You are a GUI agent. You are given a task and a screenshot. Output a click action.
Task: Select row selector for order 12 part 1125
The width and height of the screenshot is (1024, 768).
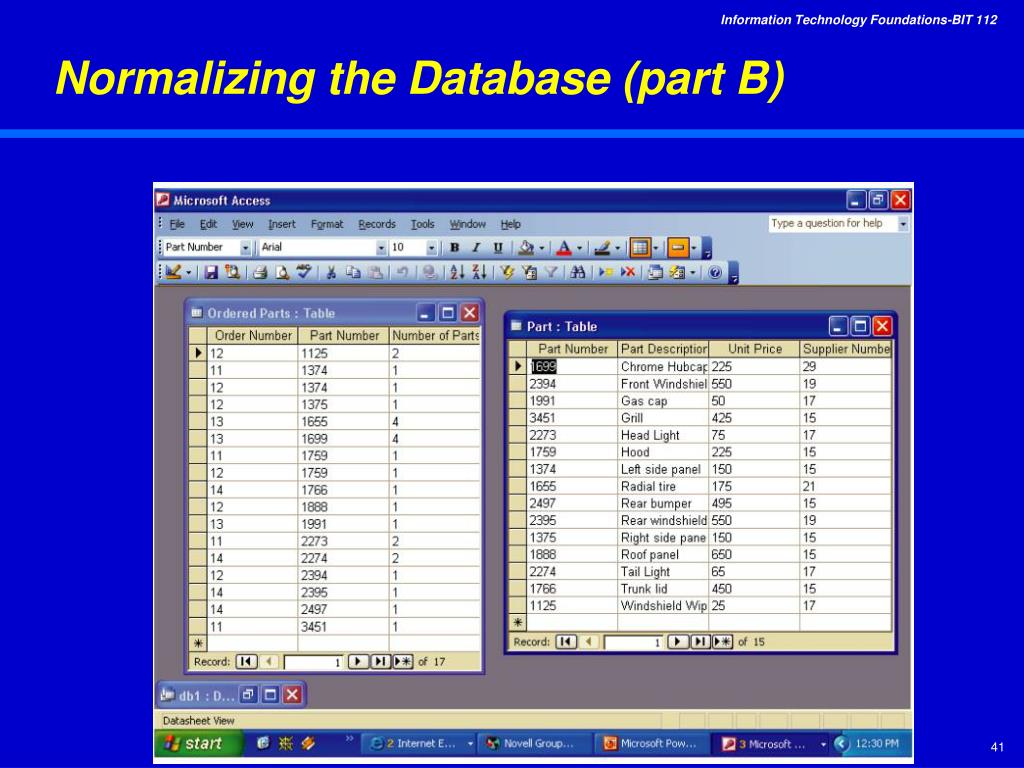198,353
